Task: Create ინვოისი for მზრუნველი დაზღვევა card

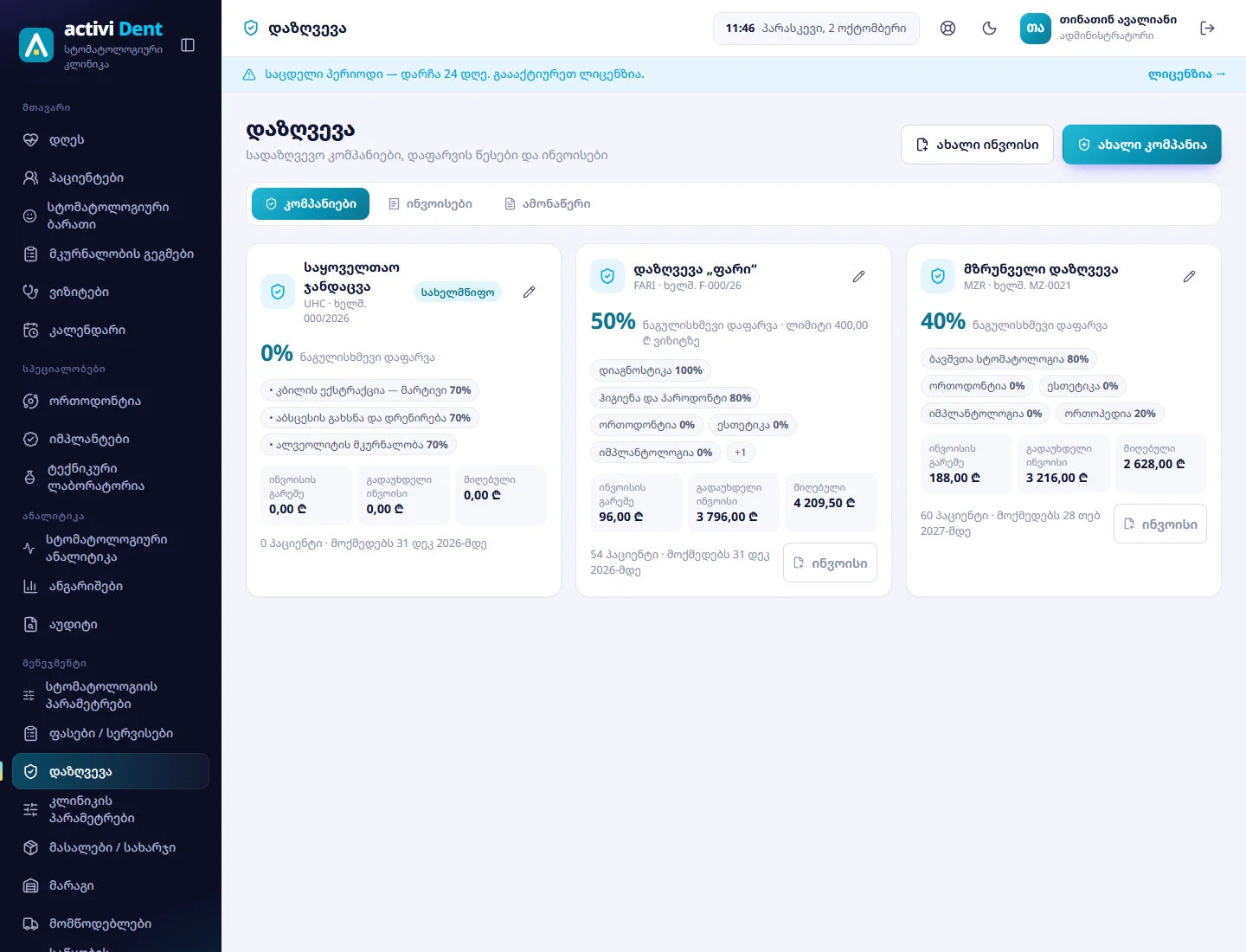Action: tap(1160, 524)
